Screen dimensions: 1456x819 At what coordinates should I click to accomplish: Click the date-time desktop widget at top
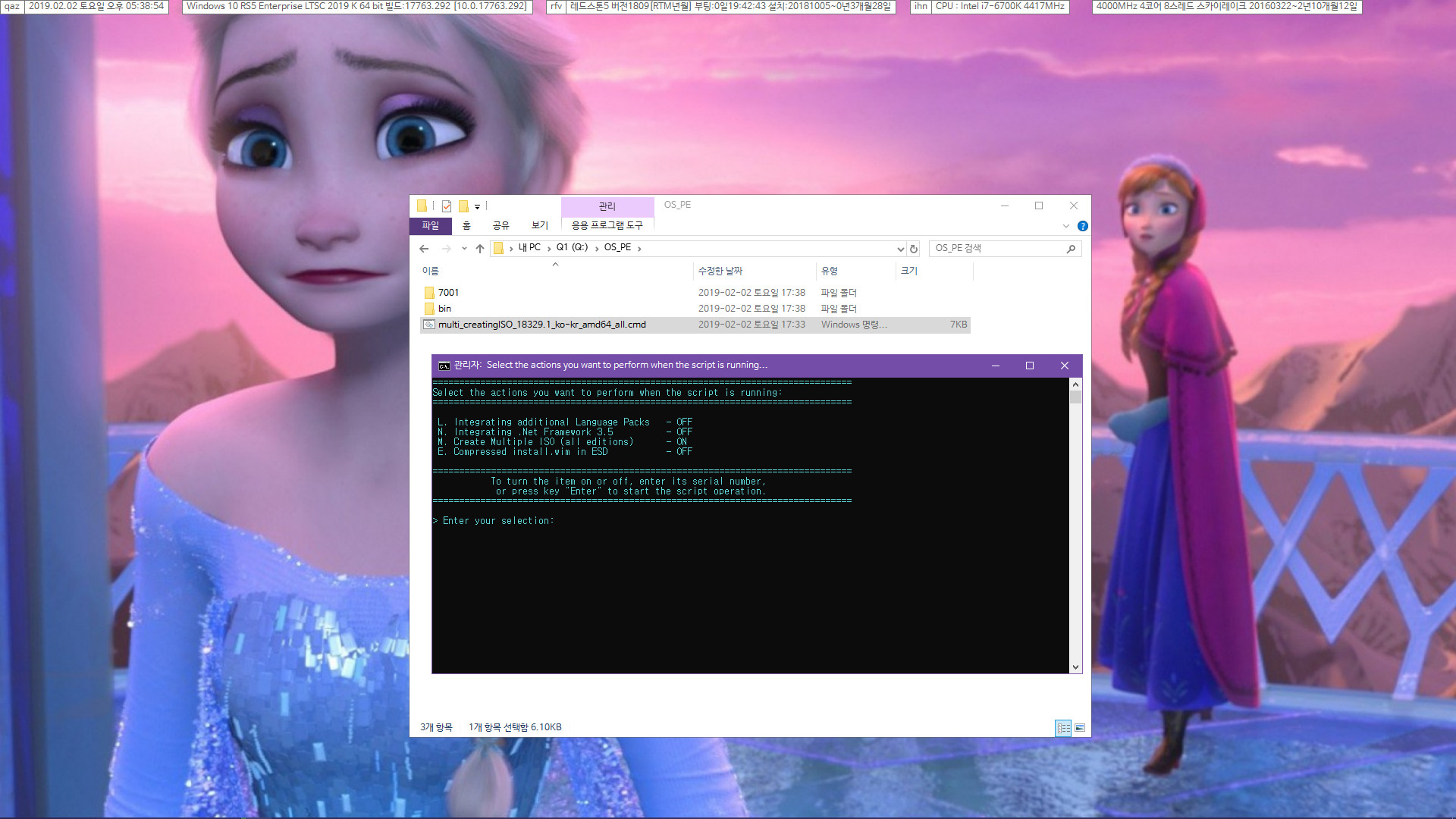tap(96, 6)
